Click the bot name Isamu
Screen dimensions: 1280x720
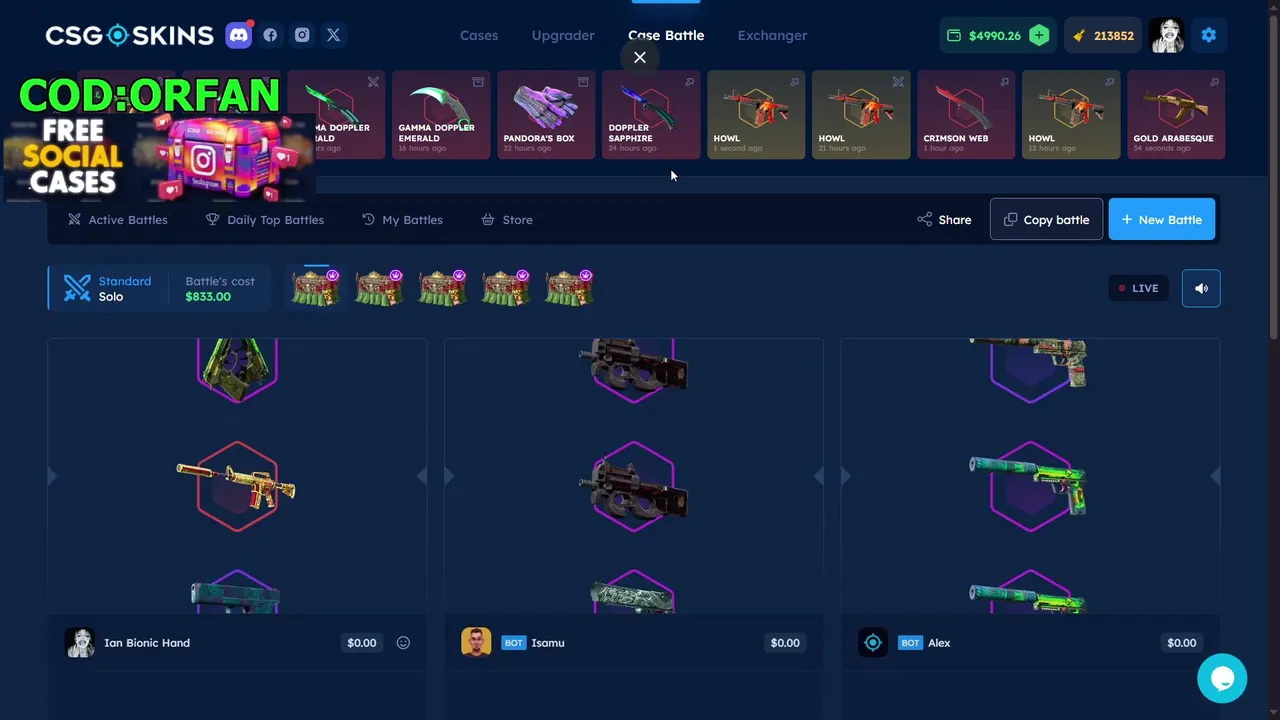click(x=548, y=643)
